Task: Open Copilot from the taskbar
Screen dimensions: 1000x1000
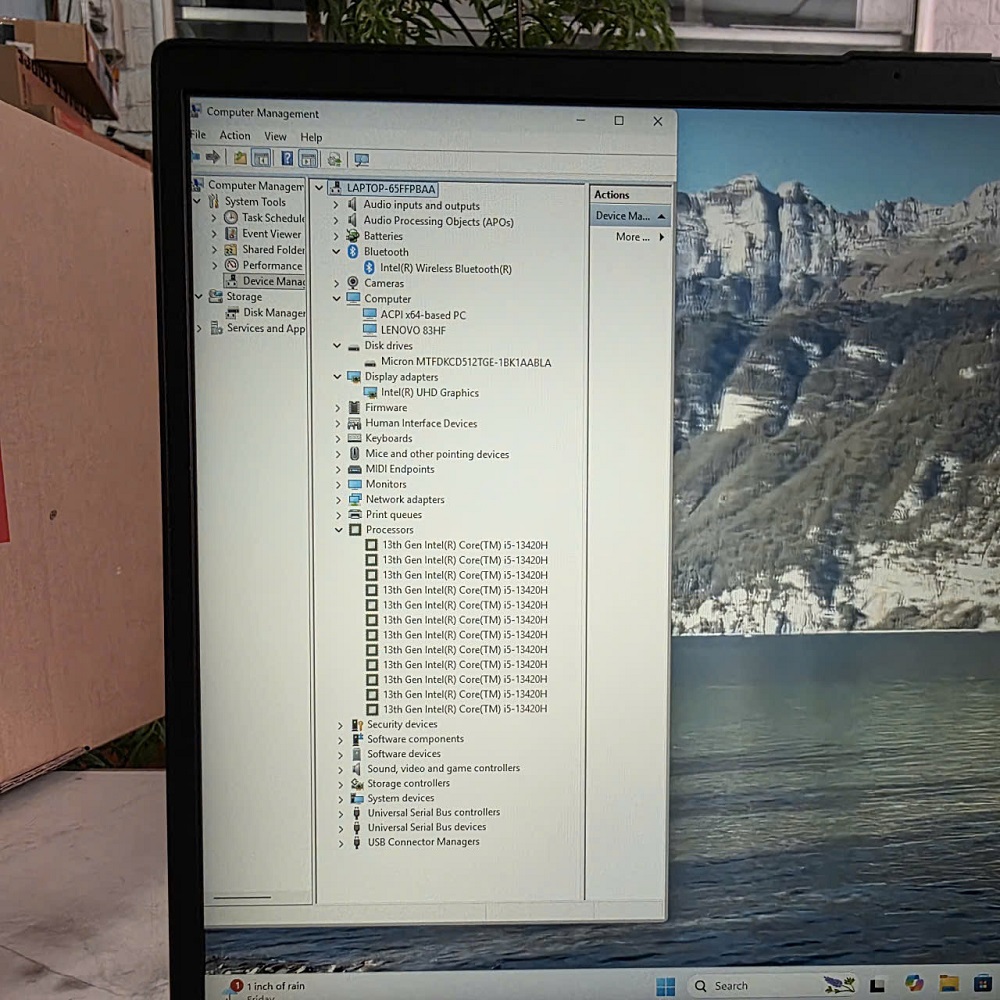Action: coord(914,983)
